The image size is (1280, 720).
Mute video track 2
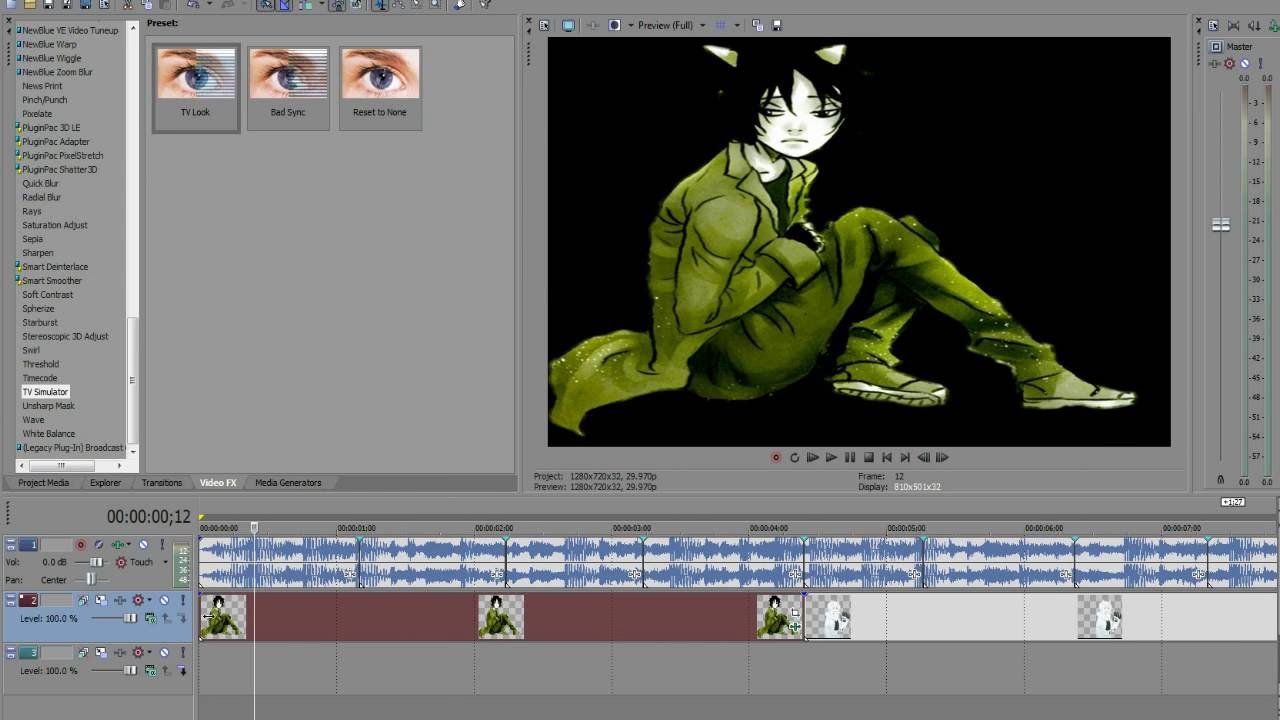point(164,601)
